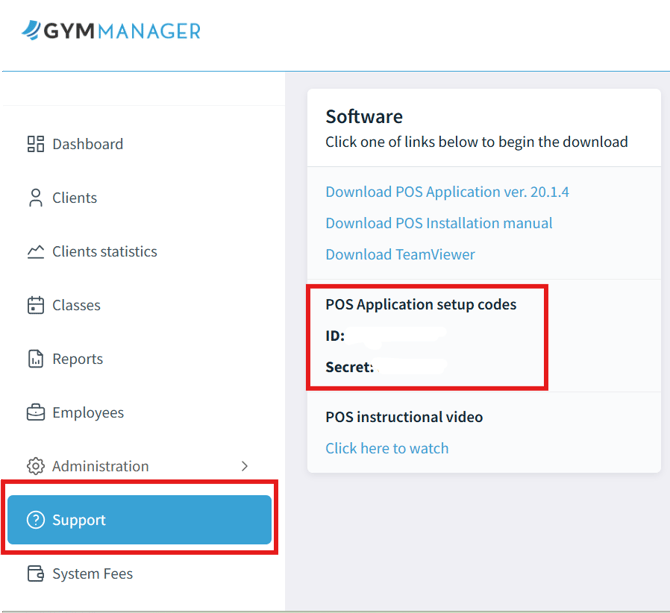The width and height of the screenshot is (670, 613).
Task: Open the Dashboard menu item
Action: pos(88,144)
